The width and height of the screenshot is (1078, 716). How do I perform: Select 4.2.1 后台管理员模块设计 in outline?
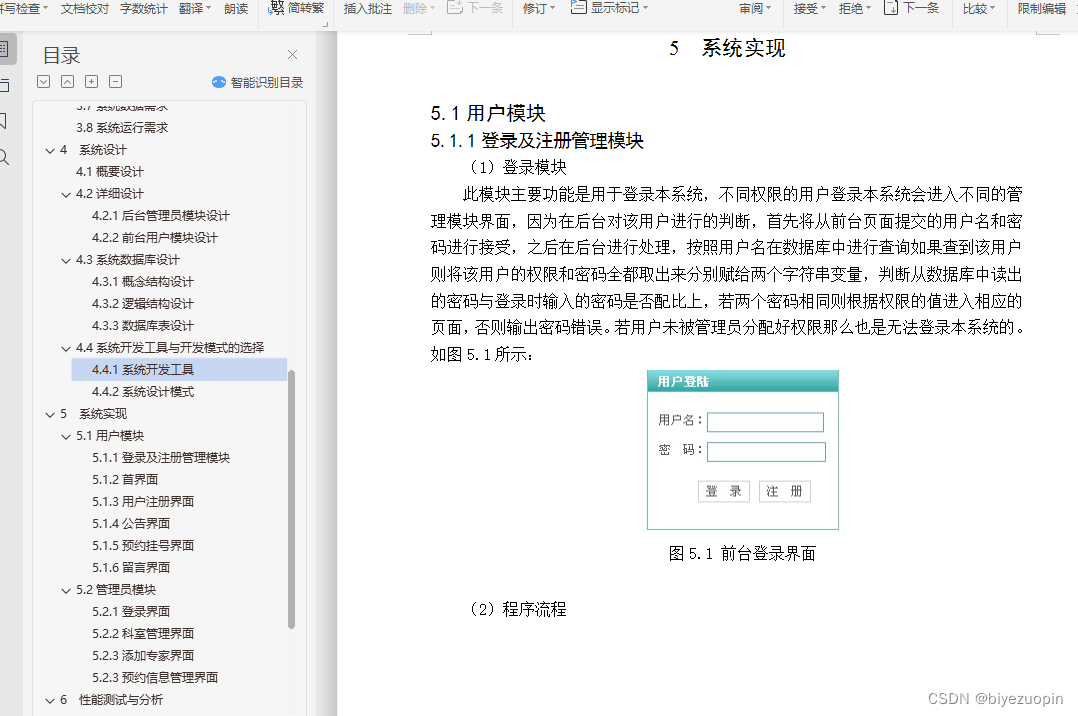(x=161, y=216)
